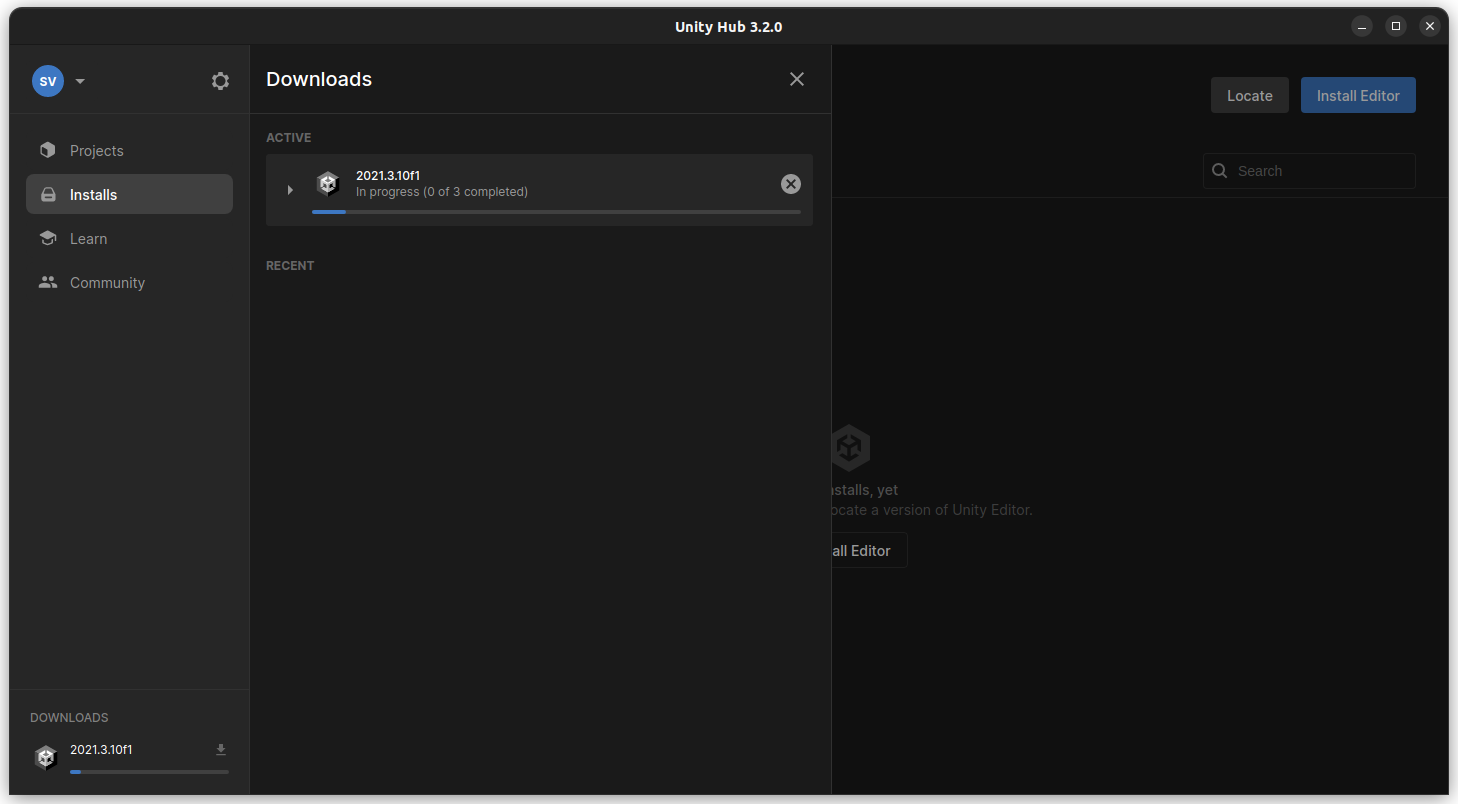Expand the account dropdown arrow
1458x804 pixels.
(80, 82)
